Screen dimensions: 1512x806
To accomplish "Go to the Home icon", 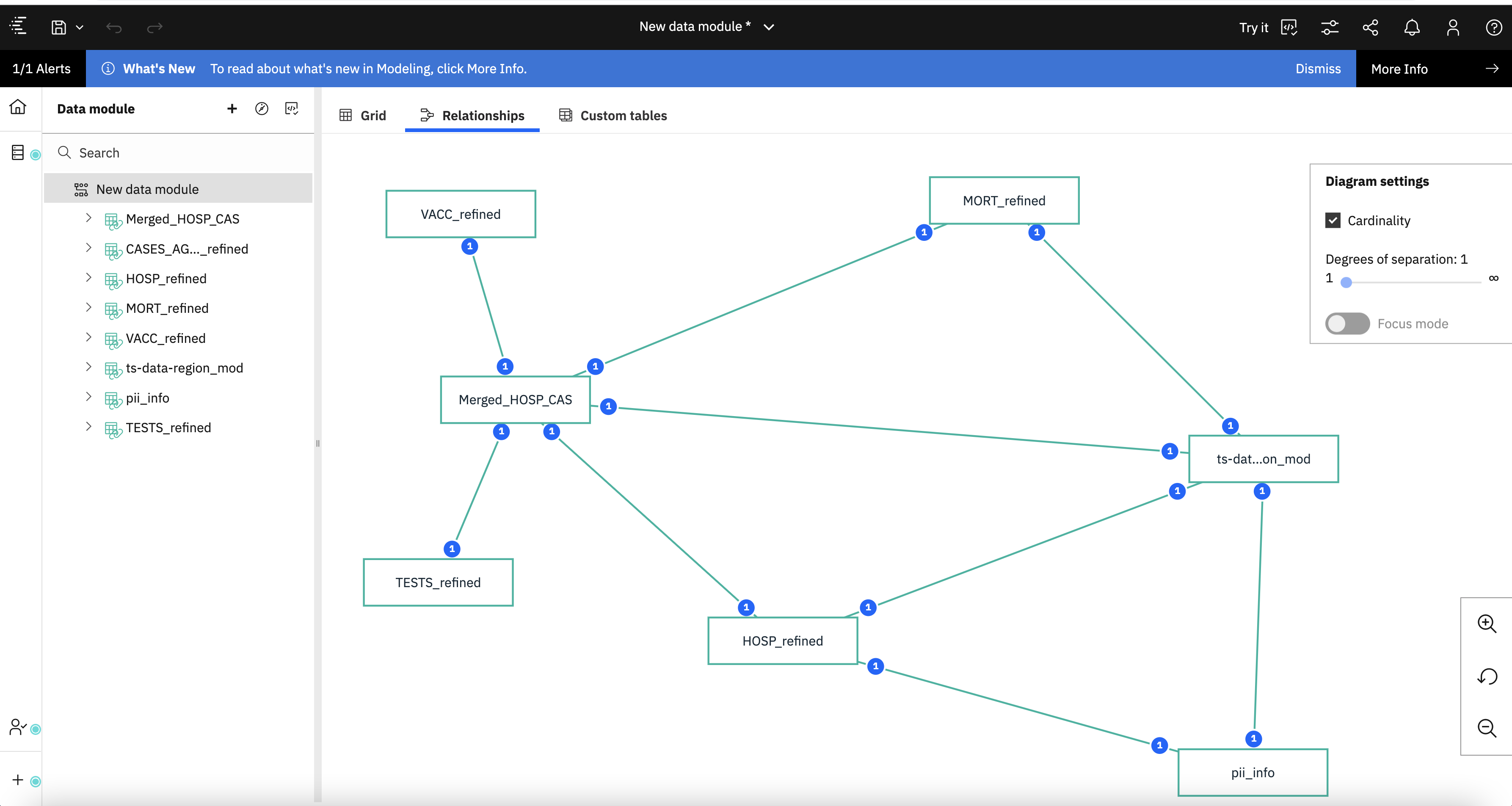I will (18, 107).
